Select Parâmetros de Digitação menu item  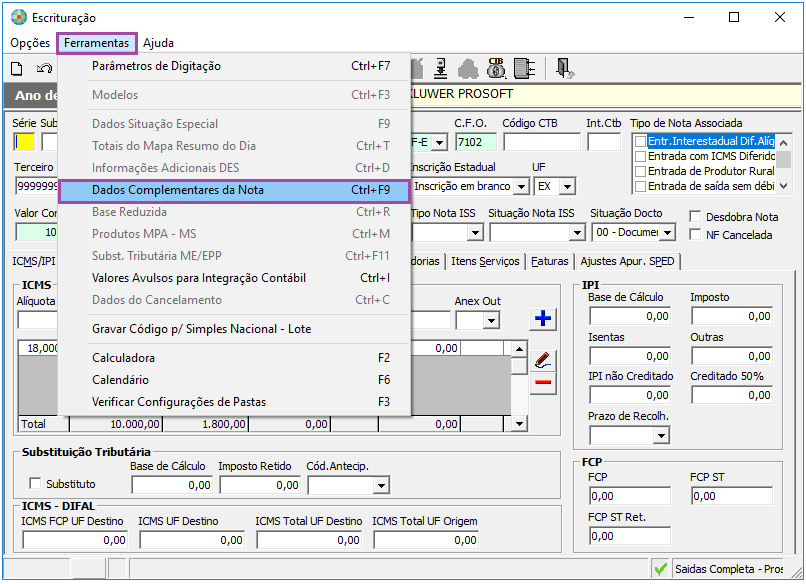click(234, 66)
